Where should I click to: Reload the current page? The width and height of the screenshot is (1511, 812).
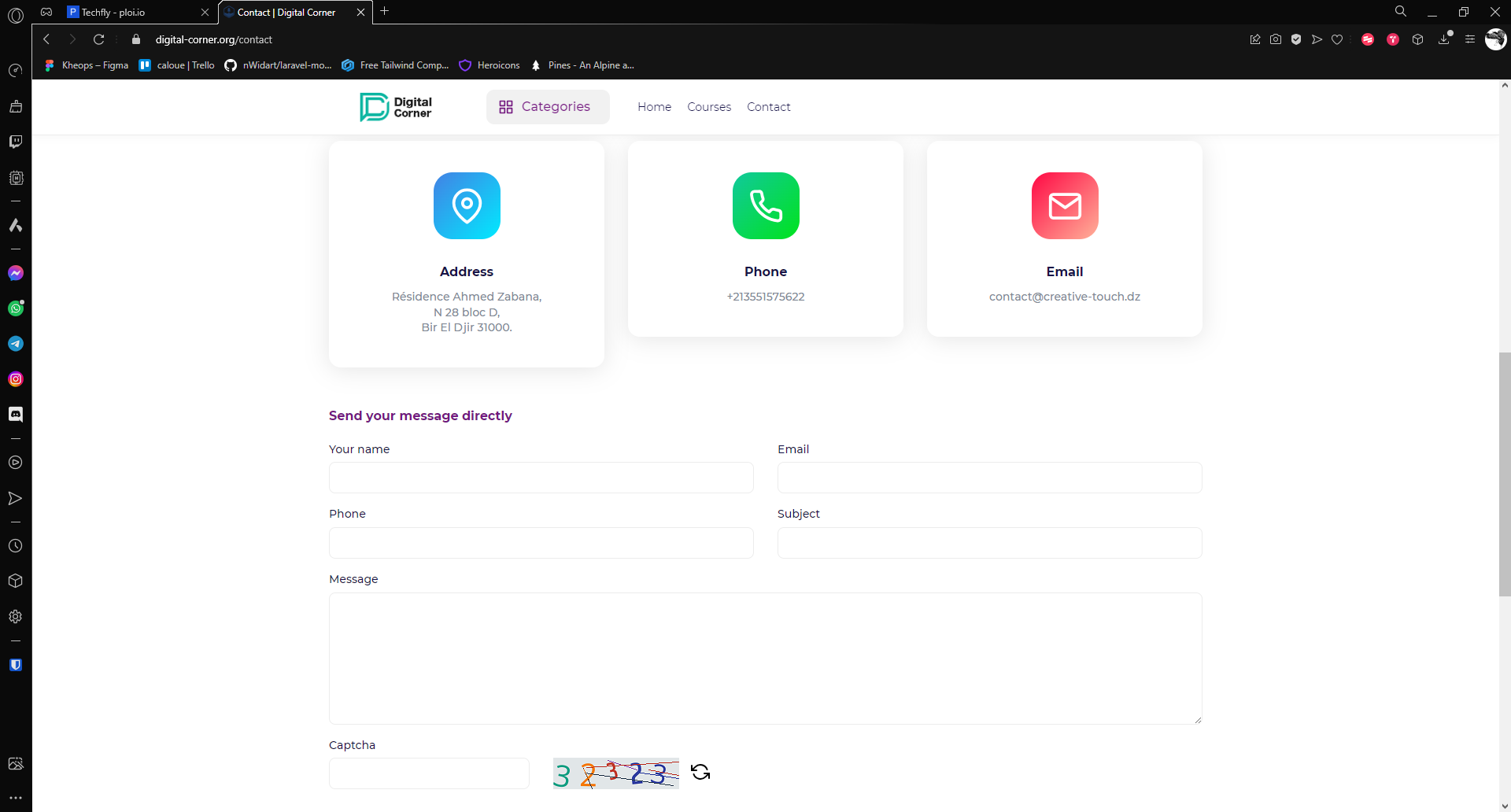[x=98, y=39]
